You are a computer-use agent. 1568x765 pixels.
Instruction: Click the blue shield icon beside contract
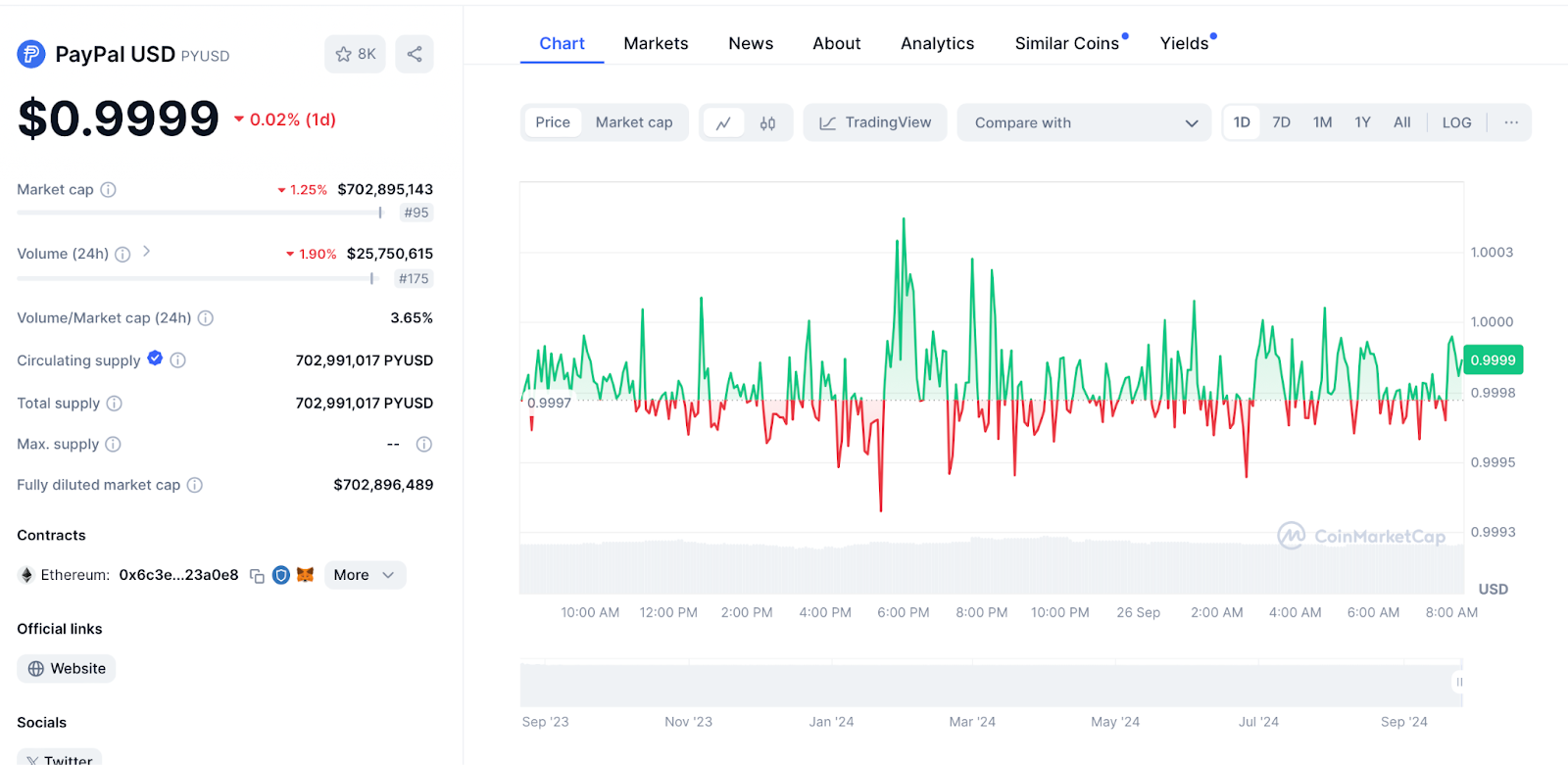coord(281,575)
